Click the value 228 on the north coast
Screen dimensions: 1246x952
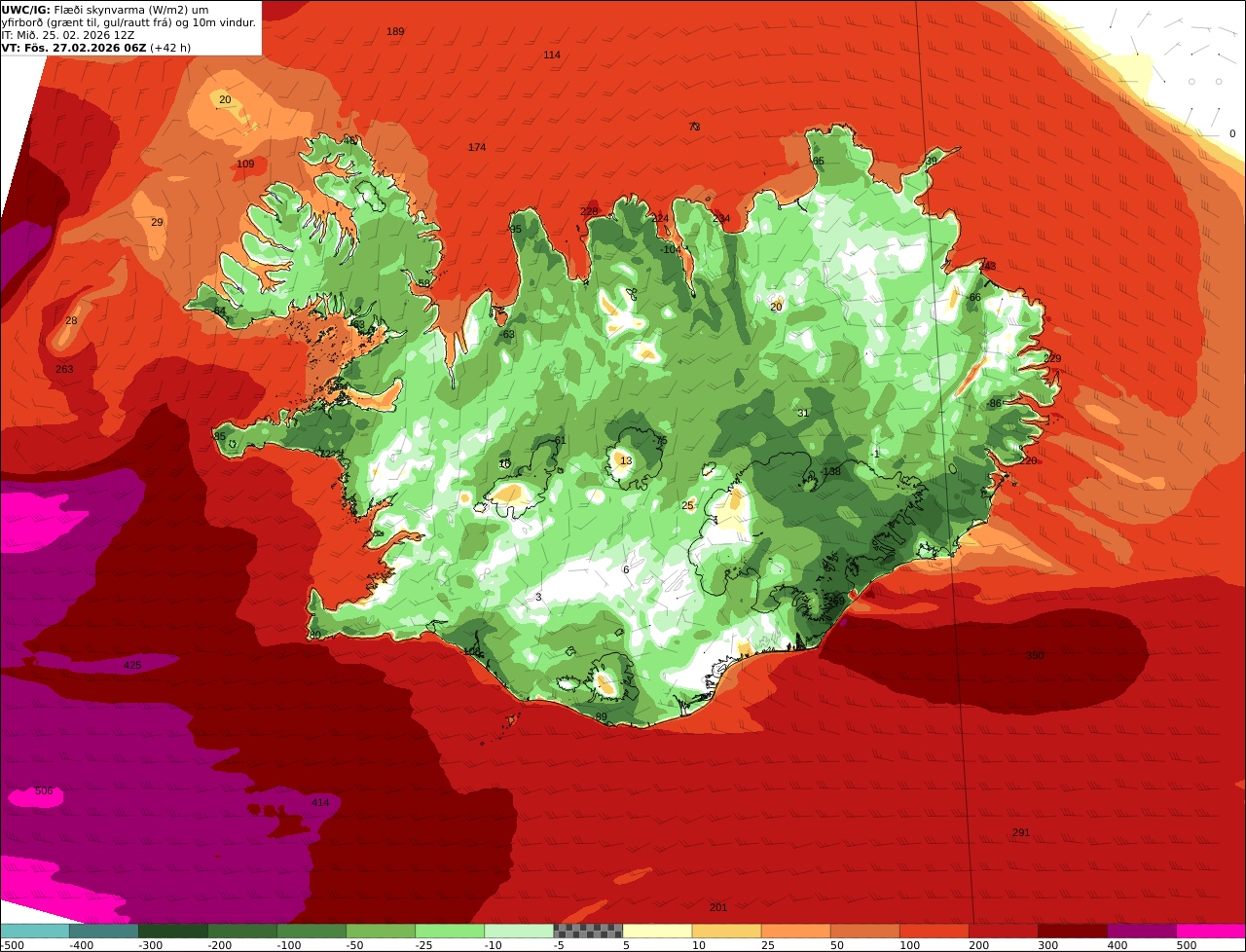pyautogui.click(x=589, y=212)
